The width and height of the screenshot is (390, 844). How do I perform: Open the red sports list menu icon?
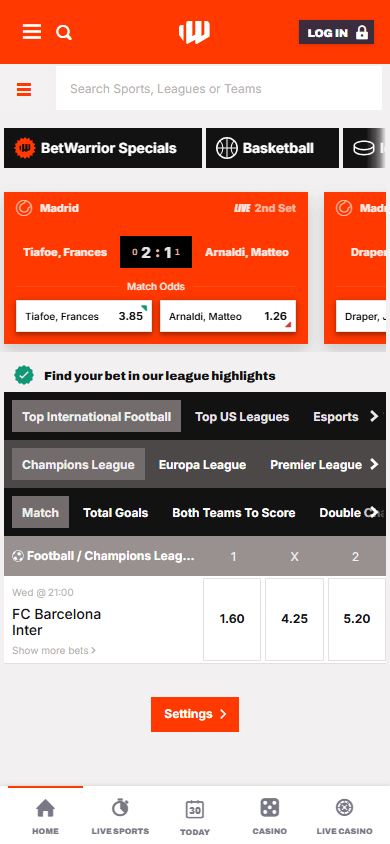pos(24,89)
